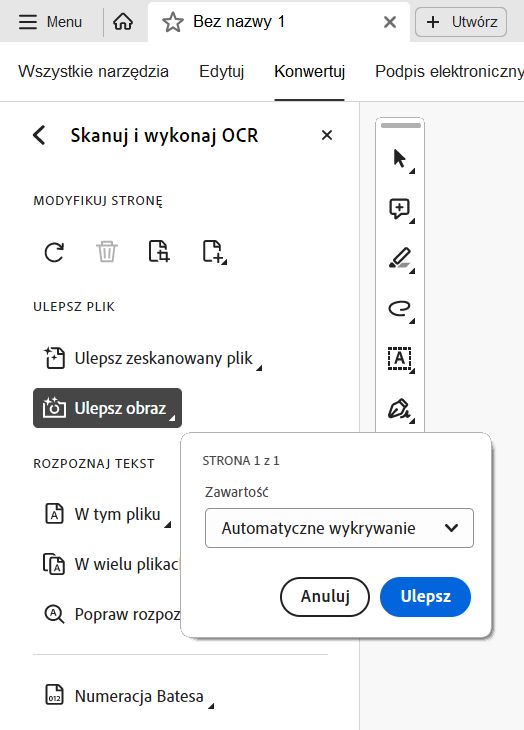This screenshot has width=524, height=730.
Task: Click the blue Ulepsz button
Action: 425,596
